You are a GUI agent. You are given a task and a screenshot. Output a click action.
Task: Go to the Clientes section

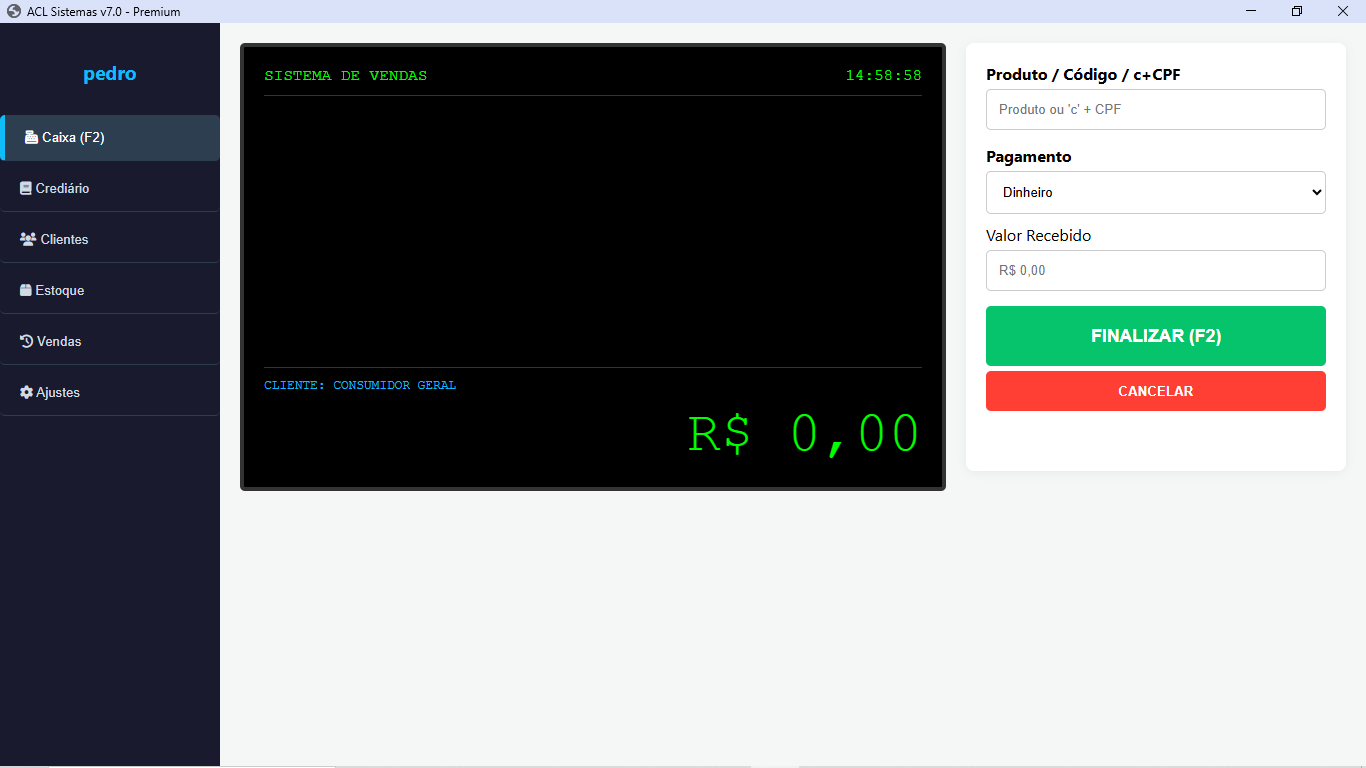click(110, 239)
